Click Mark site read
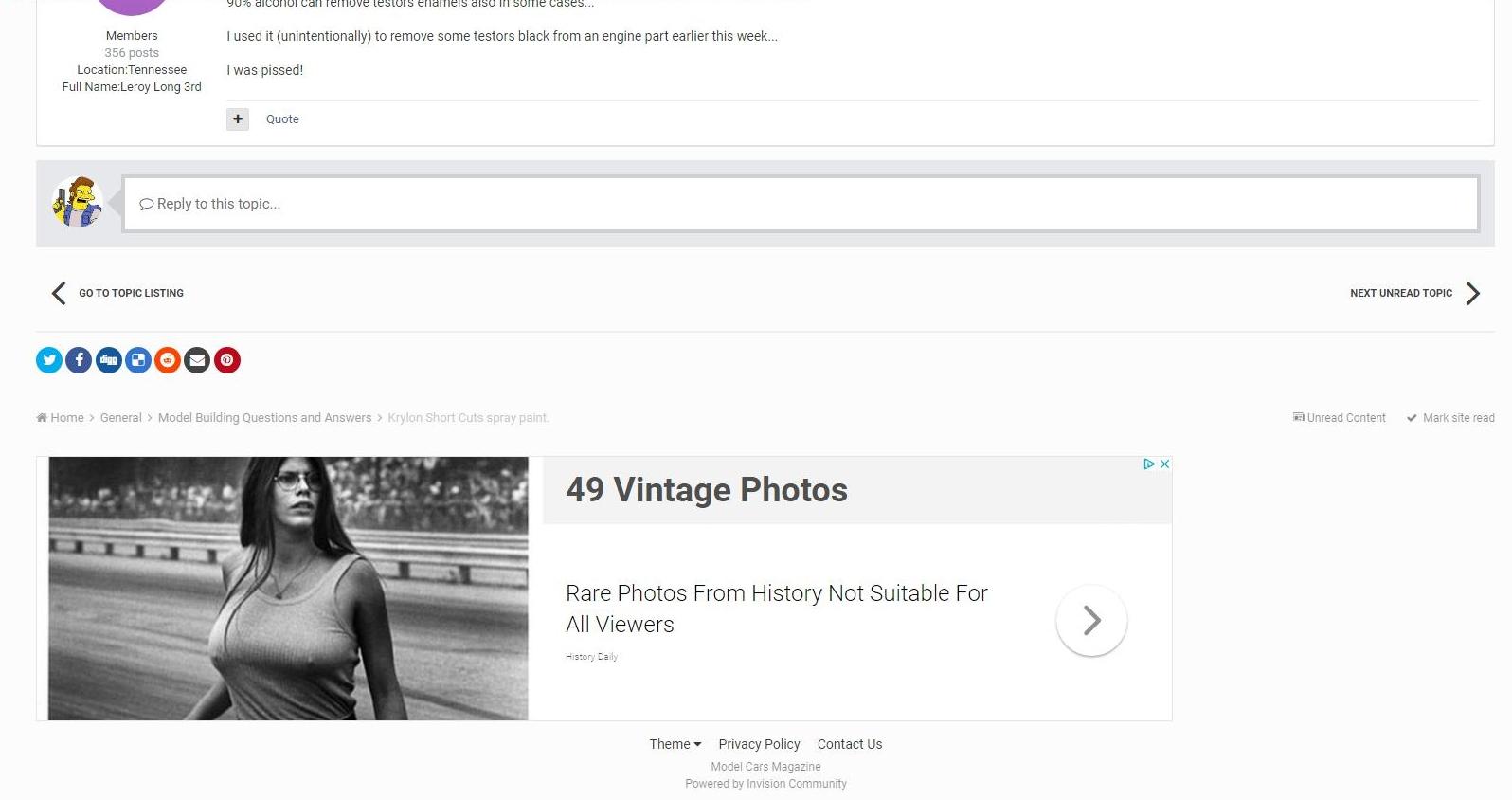 [x=1450, y=418]
